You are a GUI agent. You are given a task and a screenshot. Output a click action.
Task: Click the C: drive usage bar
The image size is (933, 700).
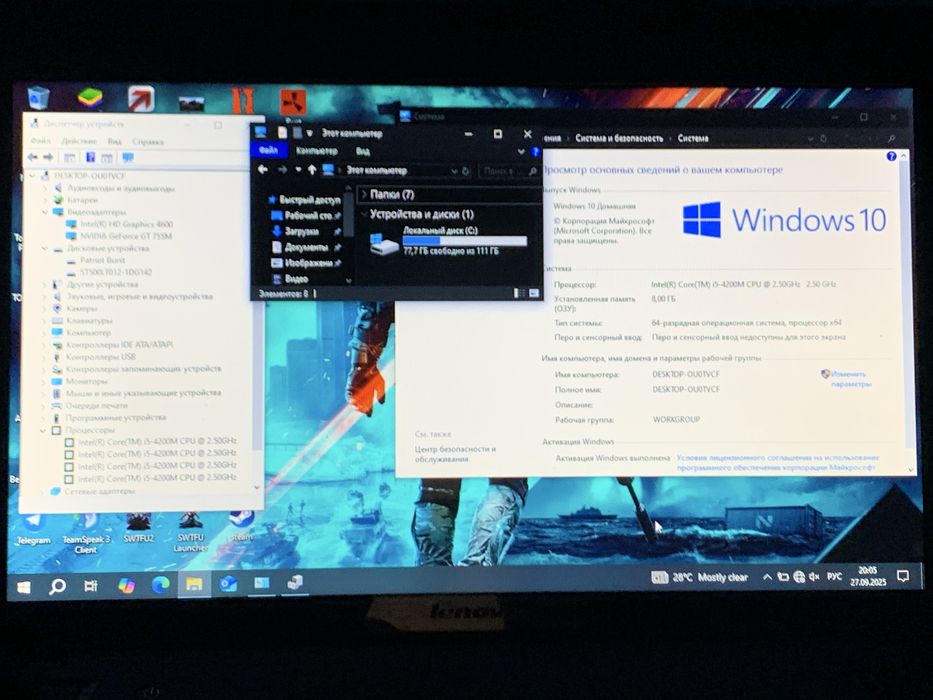click(464, 240)
